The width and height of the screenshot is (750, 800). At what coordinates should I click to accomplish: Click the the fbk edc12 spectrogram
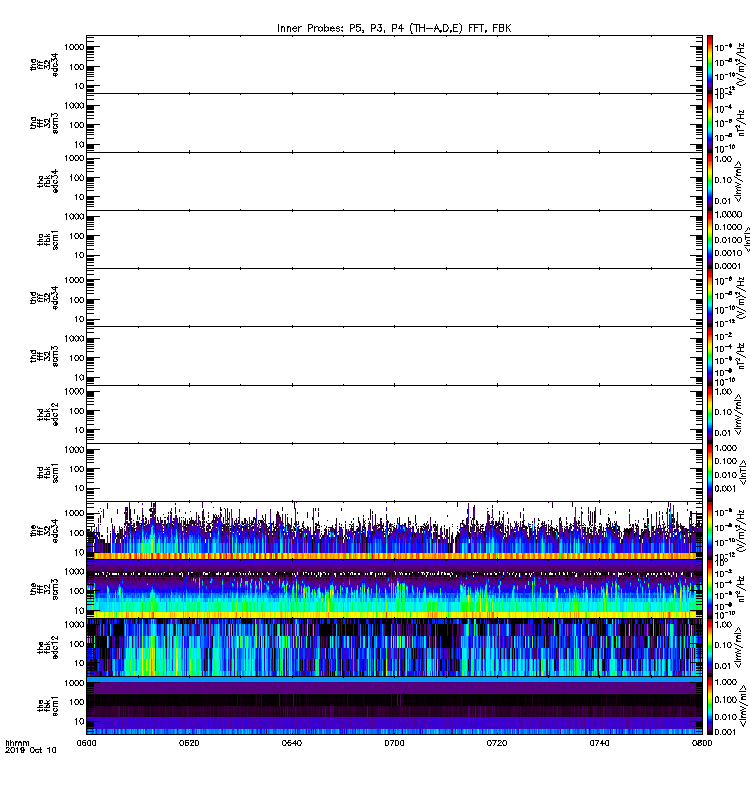coord(394,647)
